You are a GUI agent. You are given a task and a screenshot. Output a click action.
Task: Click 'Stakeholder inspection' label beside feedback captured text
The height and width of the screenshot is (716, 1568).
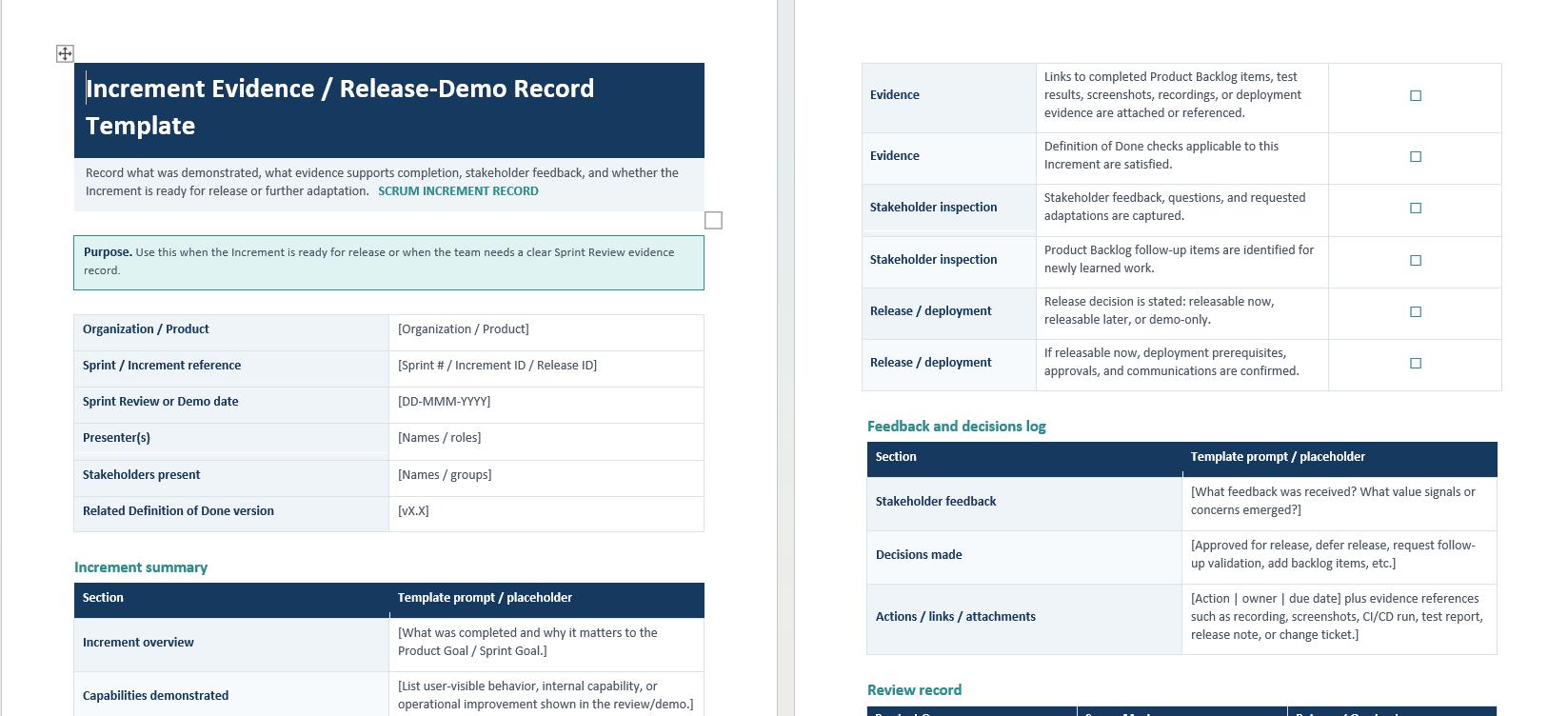click(x=933, y=208)
